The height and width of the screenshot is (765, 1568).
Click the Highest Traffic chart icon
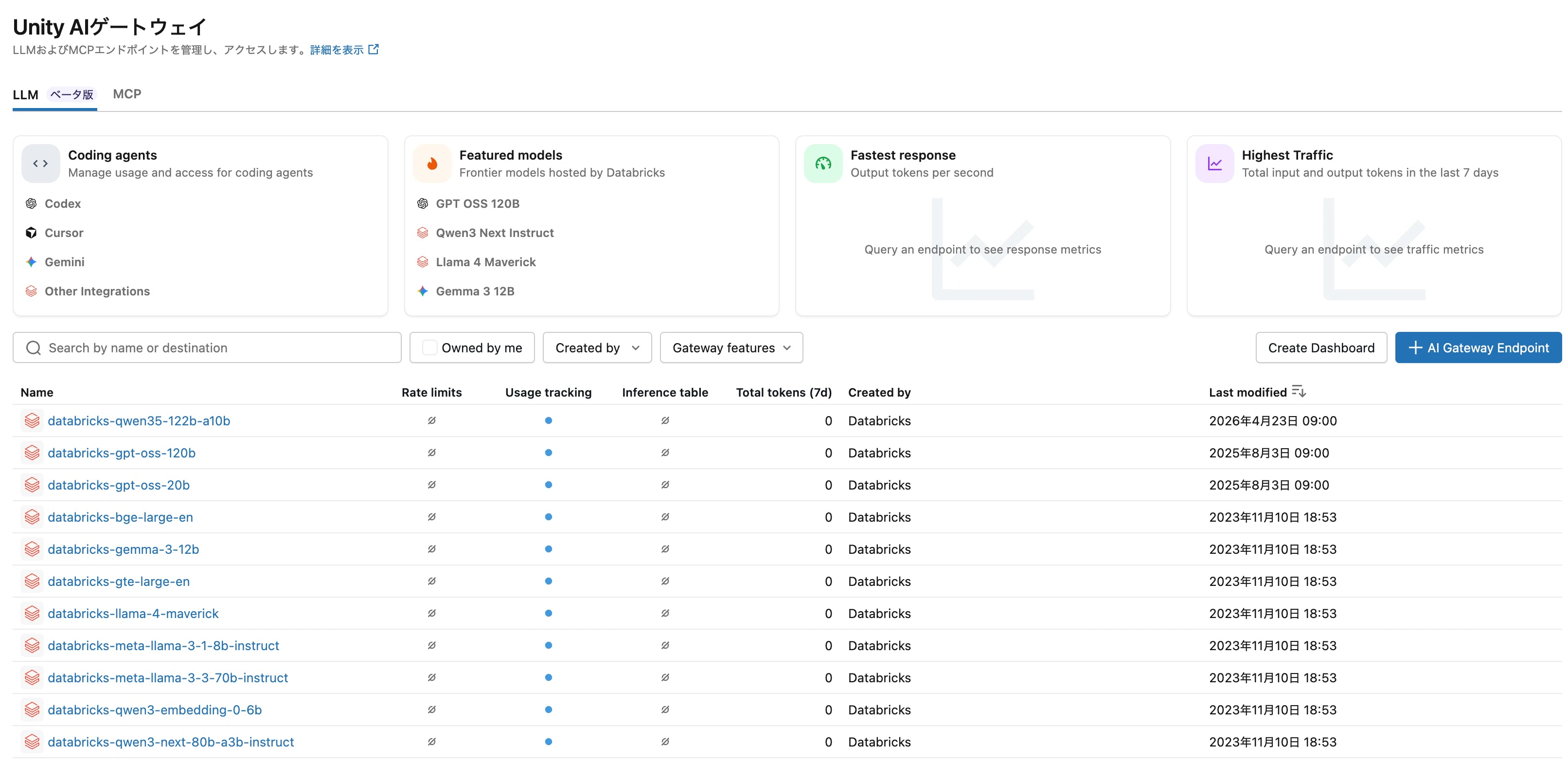pos(1214,163)
